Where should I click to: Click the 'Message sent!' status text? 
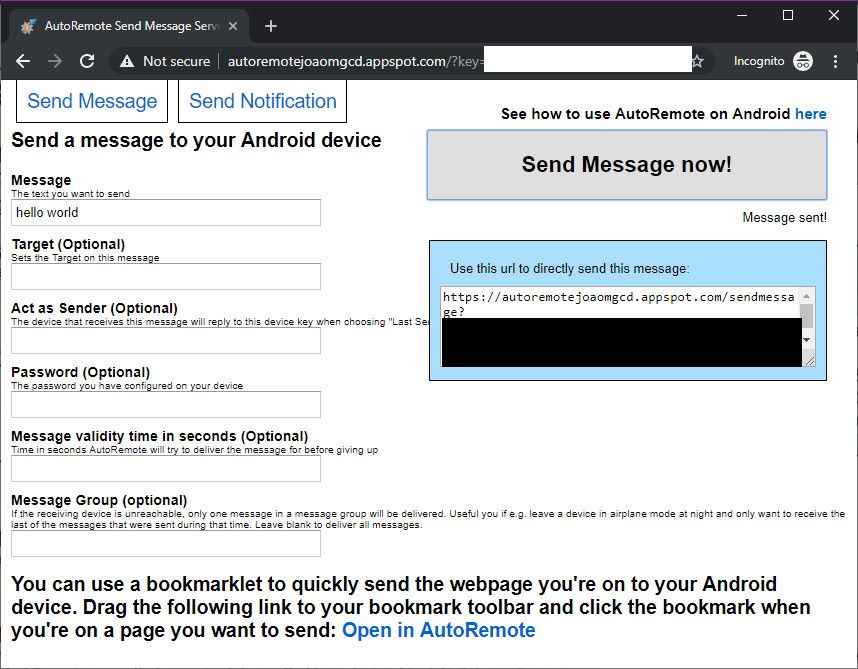coord(784,218)
